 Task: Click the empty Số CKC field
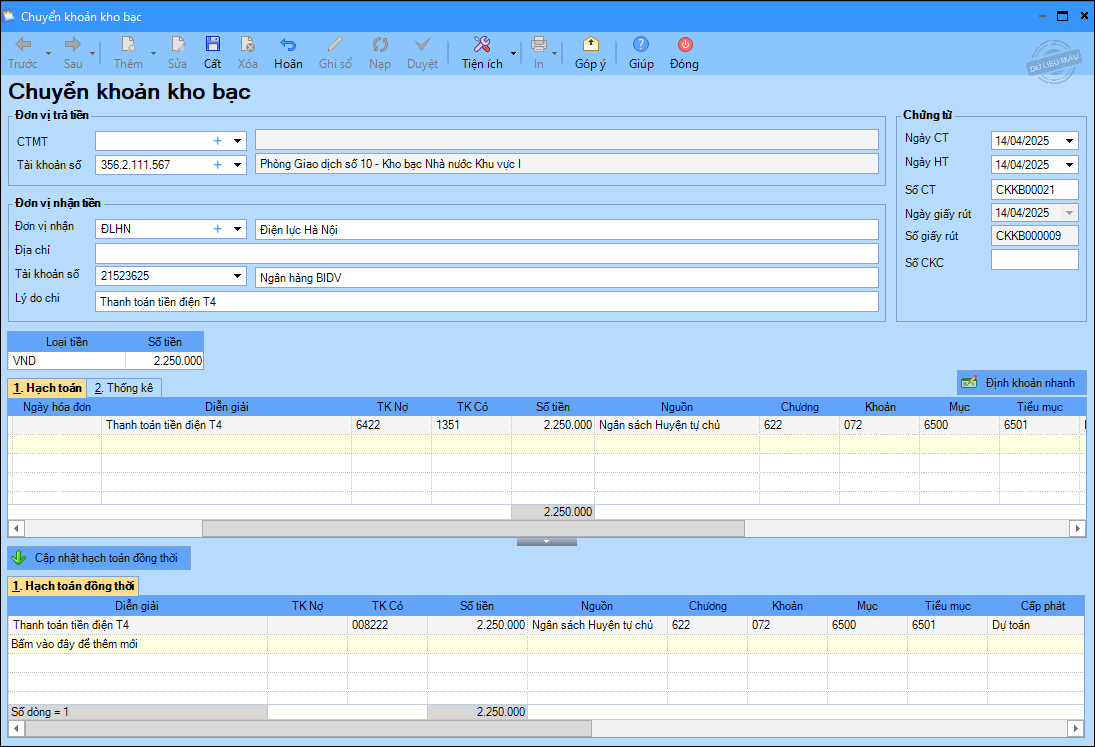pyautogui.click(x=1034, y=260)
